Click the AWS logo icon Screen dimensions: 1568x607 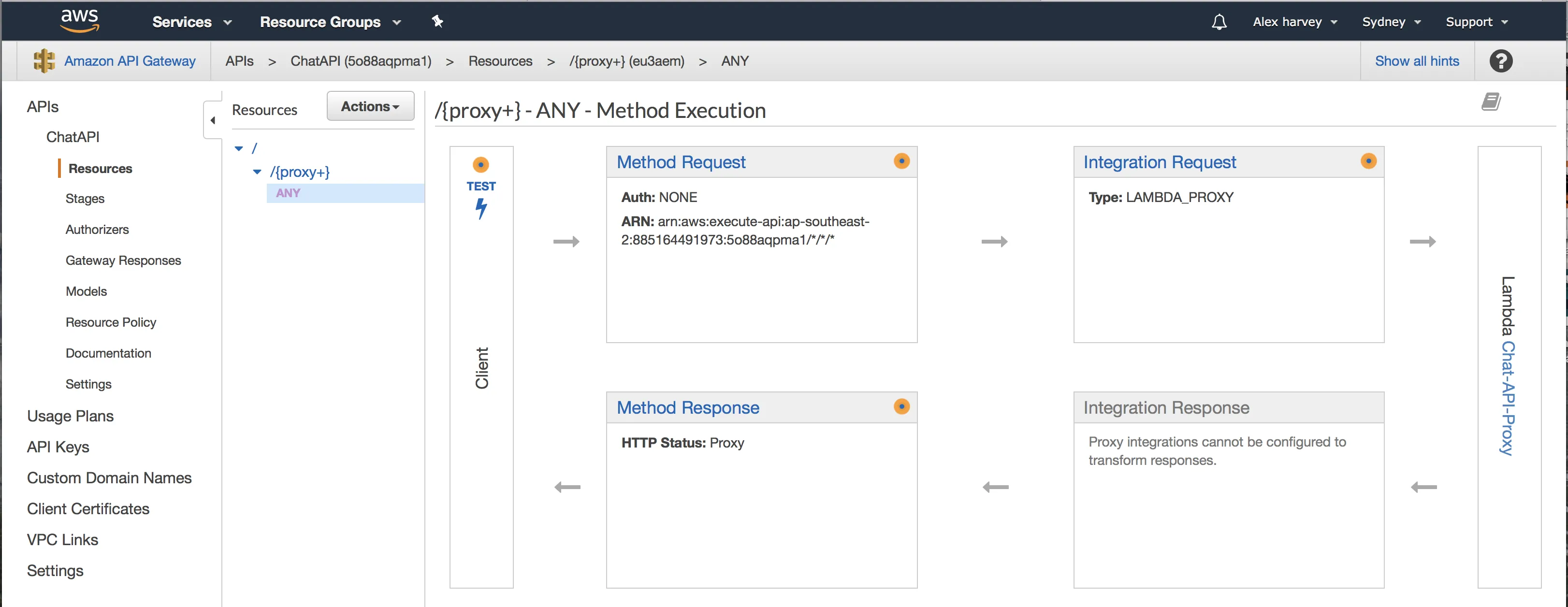point(80,21)
